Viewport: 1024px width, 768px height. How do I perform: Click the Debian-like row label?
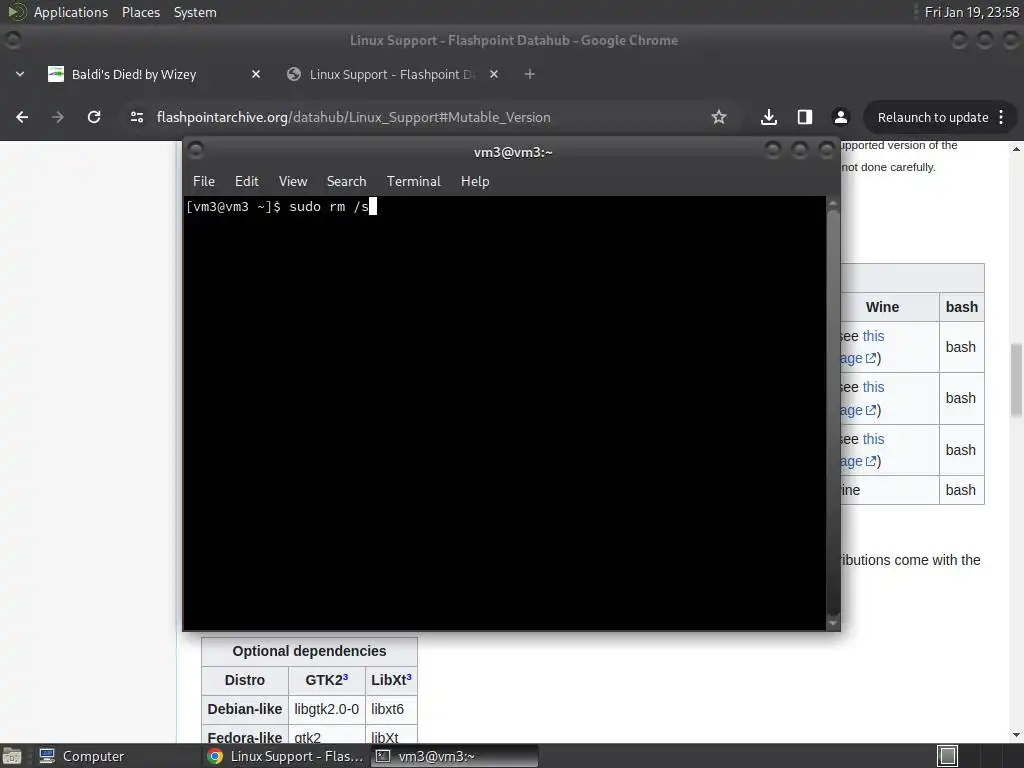click(245, 709)
